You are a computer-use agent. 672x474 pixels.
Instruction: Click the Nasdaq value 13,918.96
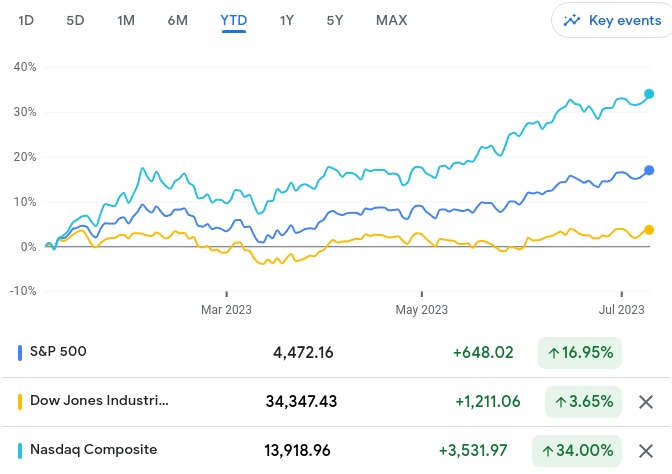(x=297, y=451)
